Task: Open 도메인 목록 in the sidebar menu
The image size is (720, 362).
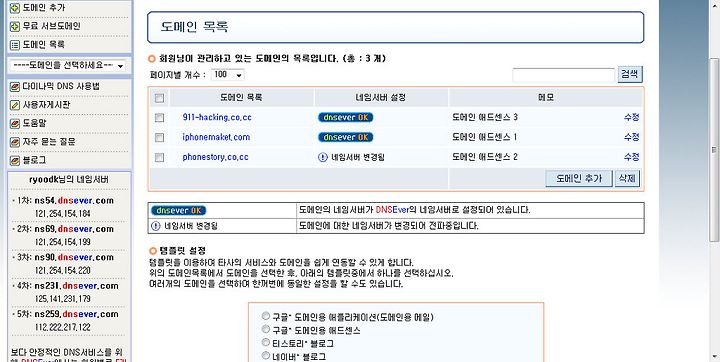Action: tap(44, 45)
